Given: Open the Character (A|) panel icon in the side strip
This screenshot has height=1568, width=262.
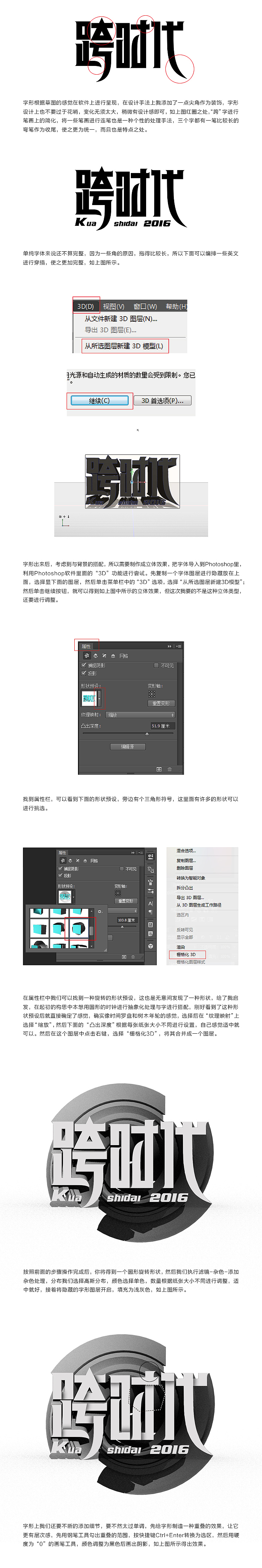Looking at the screenshot, I should [x=150, y=904].
